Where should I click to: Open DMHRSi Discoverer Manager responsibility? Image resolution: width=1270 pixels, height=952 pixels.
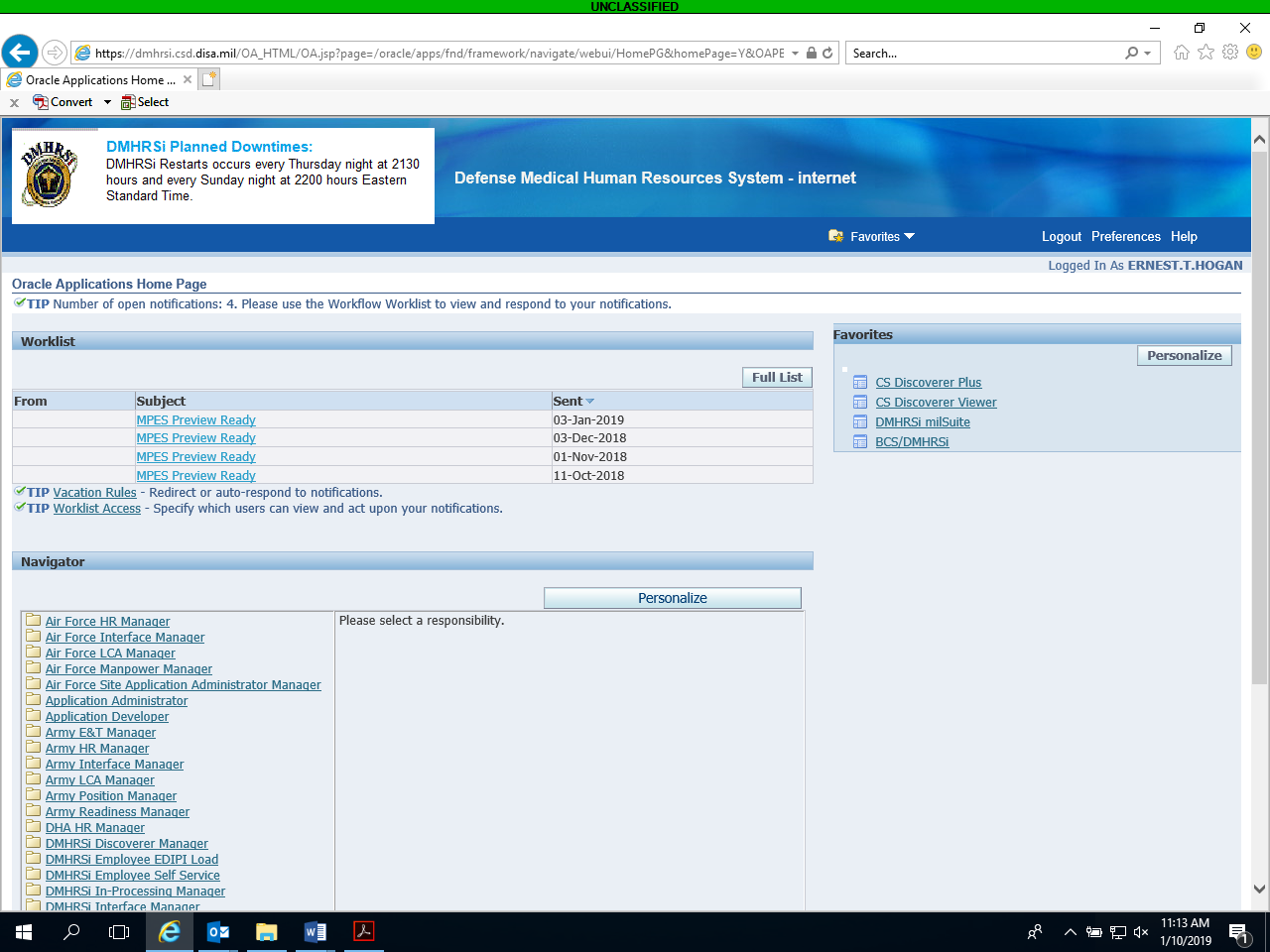pos(126,843)
